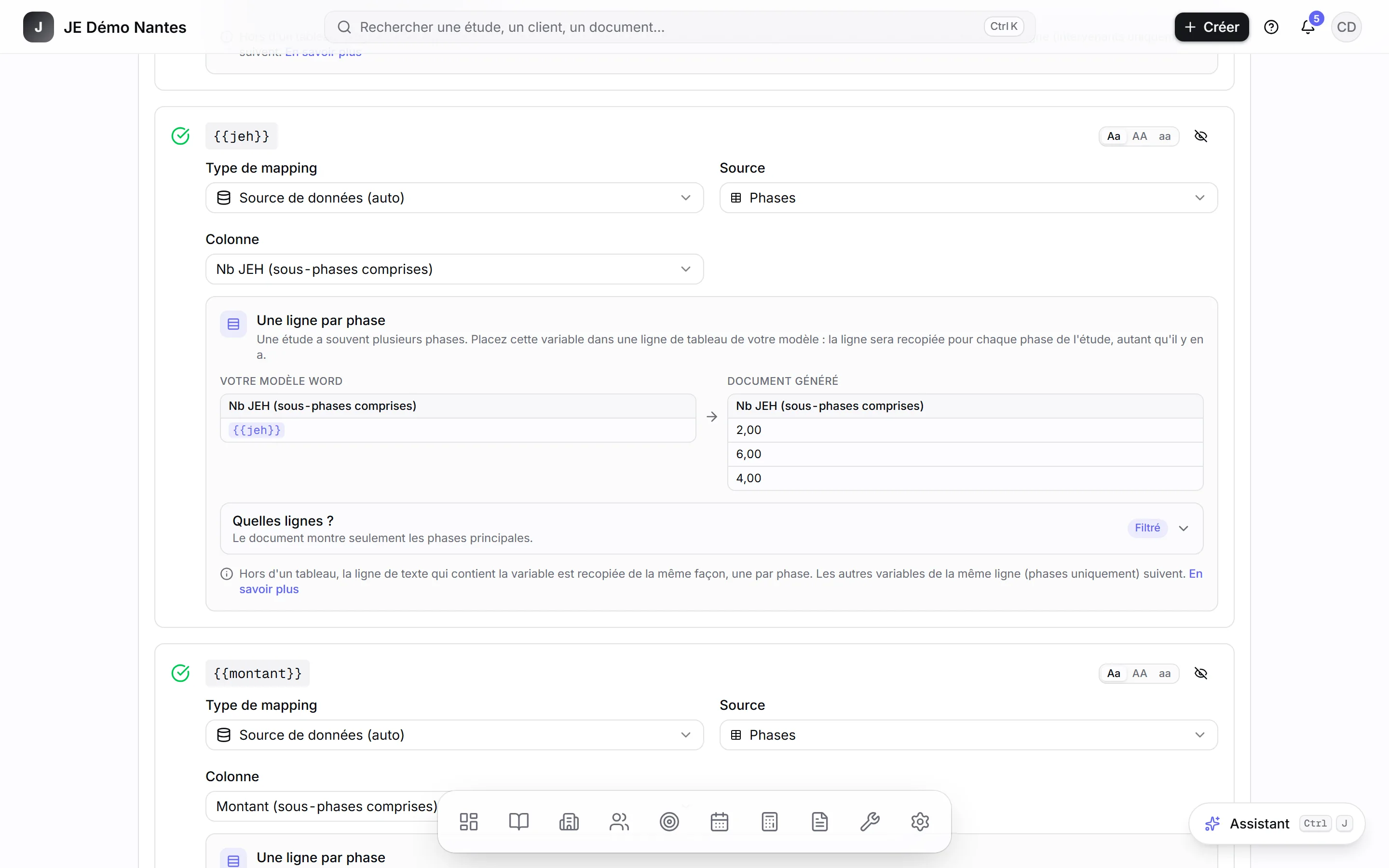Open the "Nb JEH (sous-phases comprises)" column dropdown
Image resolution: width=1389 pixels, height=868 pixels.
pyautogui.click(x=455, y=269)
